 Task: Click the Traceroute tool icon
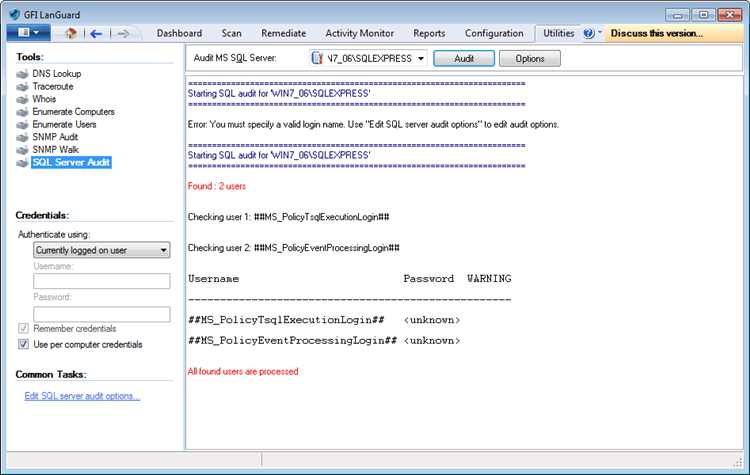(x=22, y=87)
